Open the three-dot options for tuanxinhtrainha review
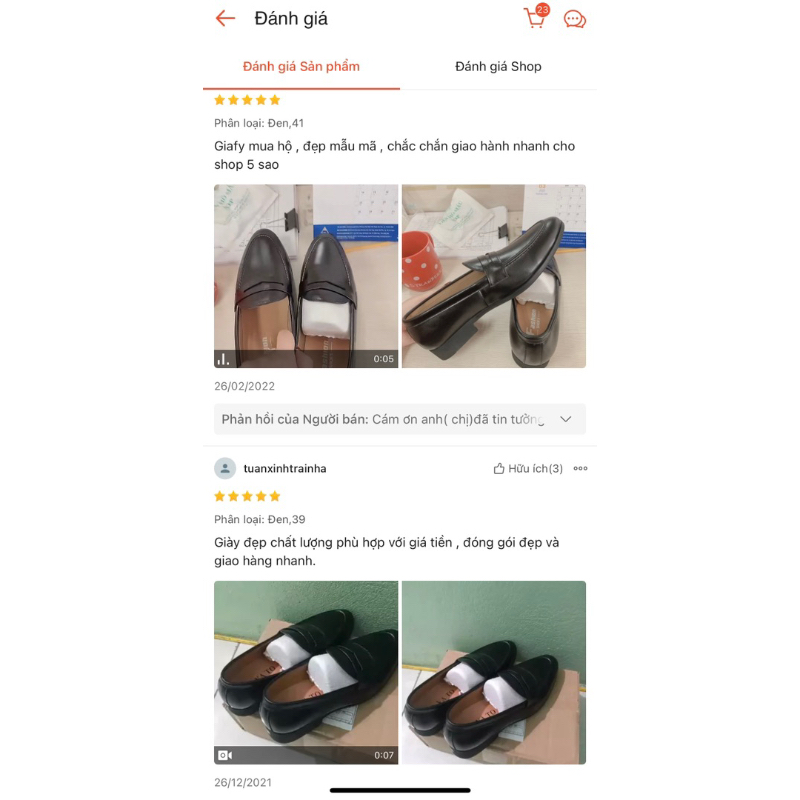The width and height of the screenshot is (800, 800). (580, 468)
